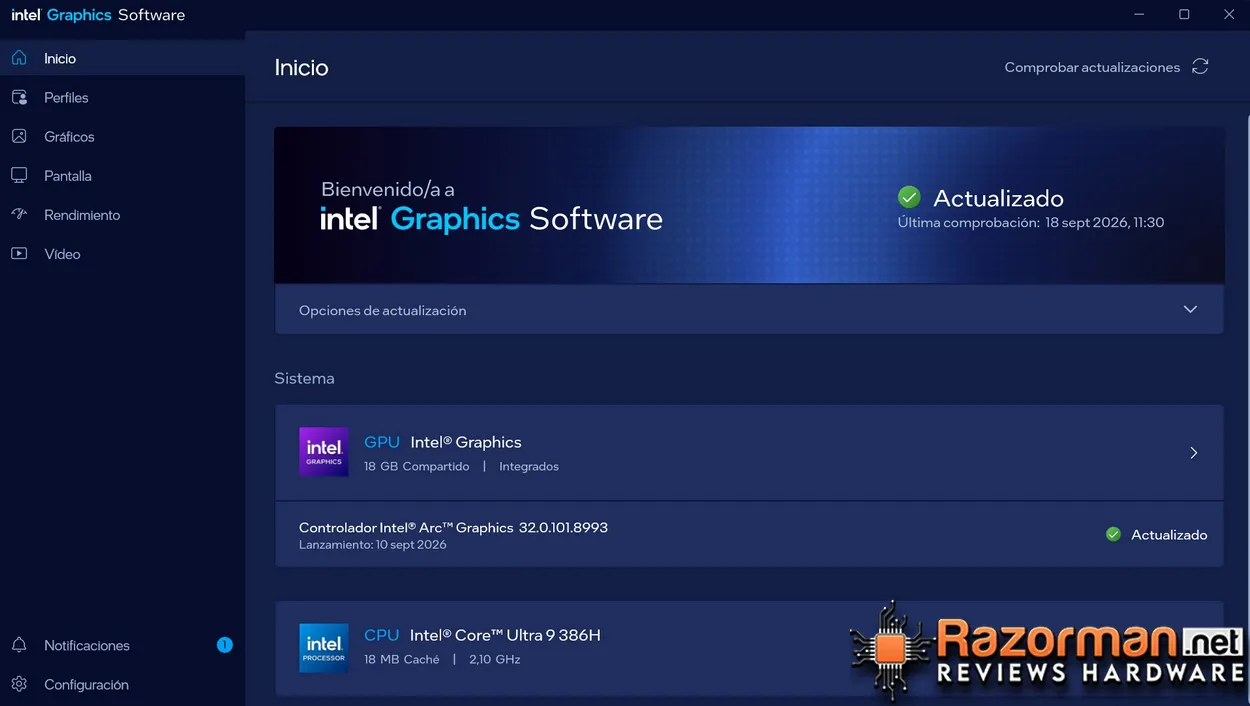The image size is (1250, 706).
Task: Click the blue Intel Processor CPU logo
Action: (324, 648)
